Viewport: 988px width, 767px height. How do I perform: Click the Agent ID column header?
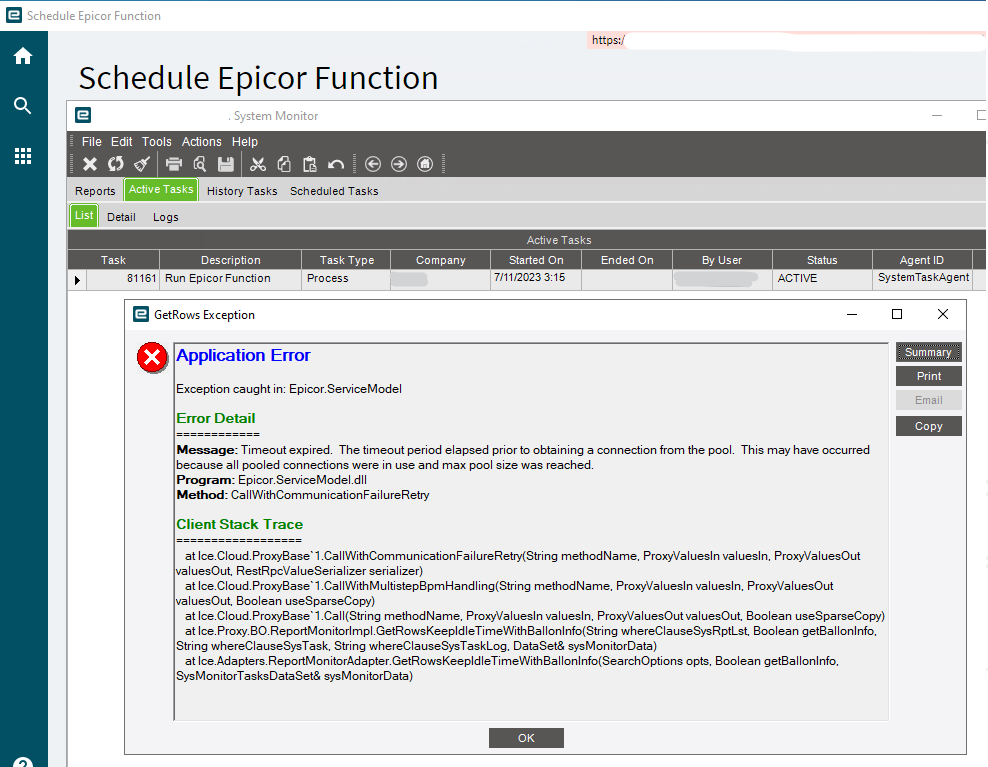[x=922, y=260]
